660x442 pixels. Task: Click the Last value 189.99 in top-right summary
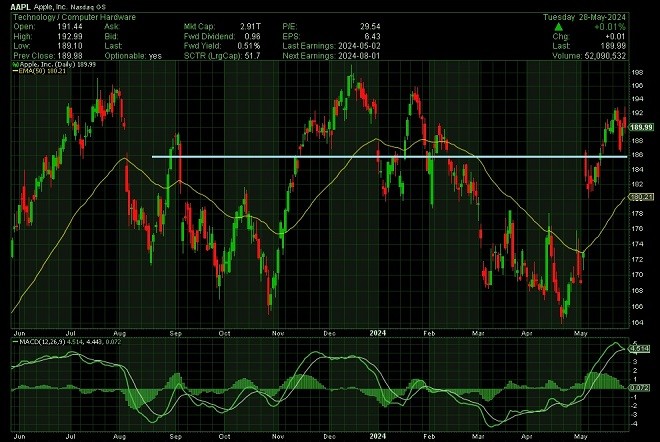(613, 46)
